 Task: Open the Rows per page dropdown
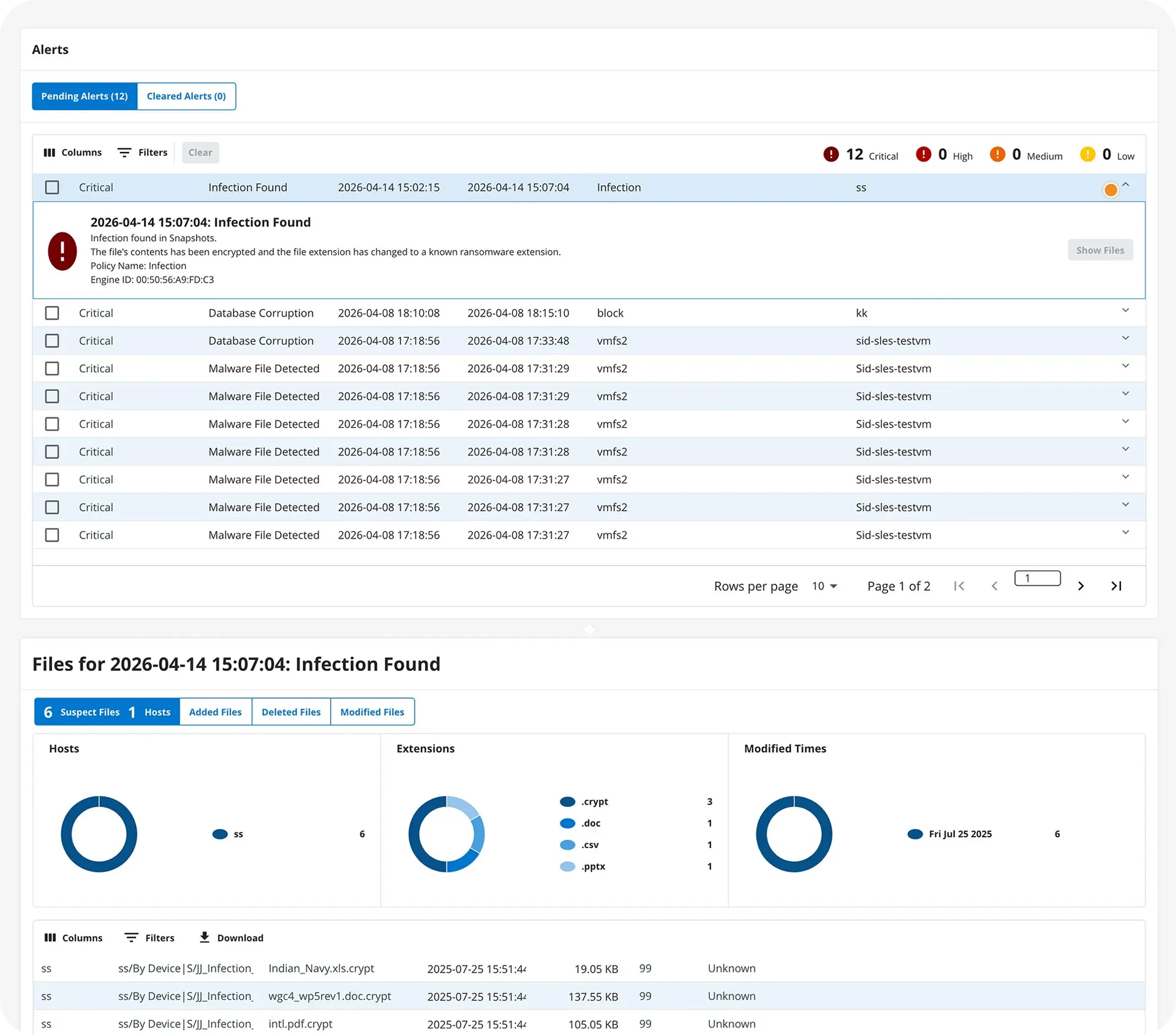pyautogui.click(x=824, y=586)
